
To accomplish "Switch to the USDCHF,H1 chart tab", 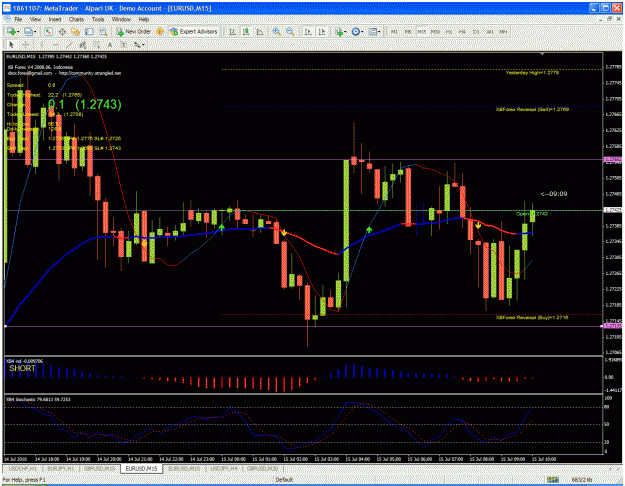I will pyautogui.click(x=22, y=468).
